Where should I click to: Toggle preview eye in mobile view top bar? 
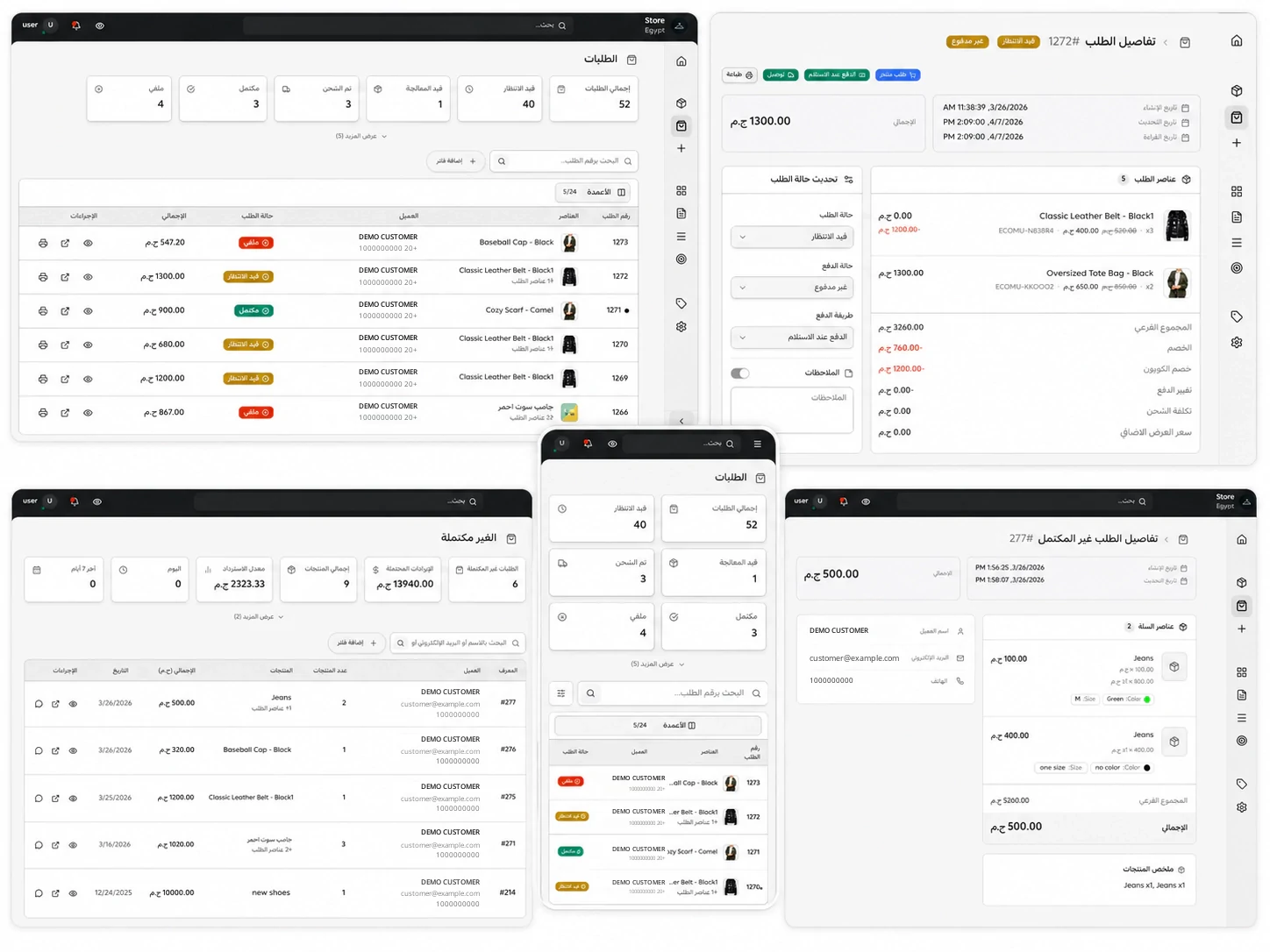[x=612, y=444]
